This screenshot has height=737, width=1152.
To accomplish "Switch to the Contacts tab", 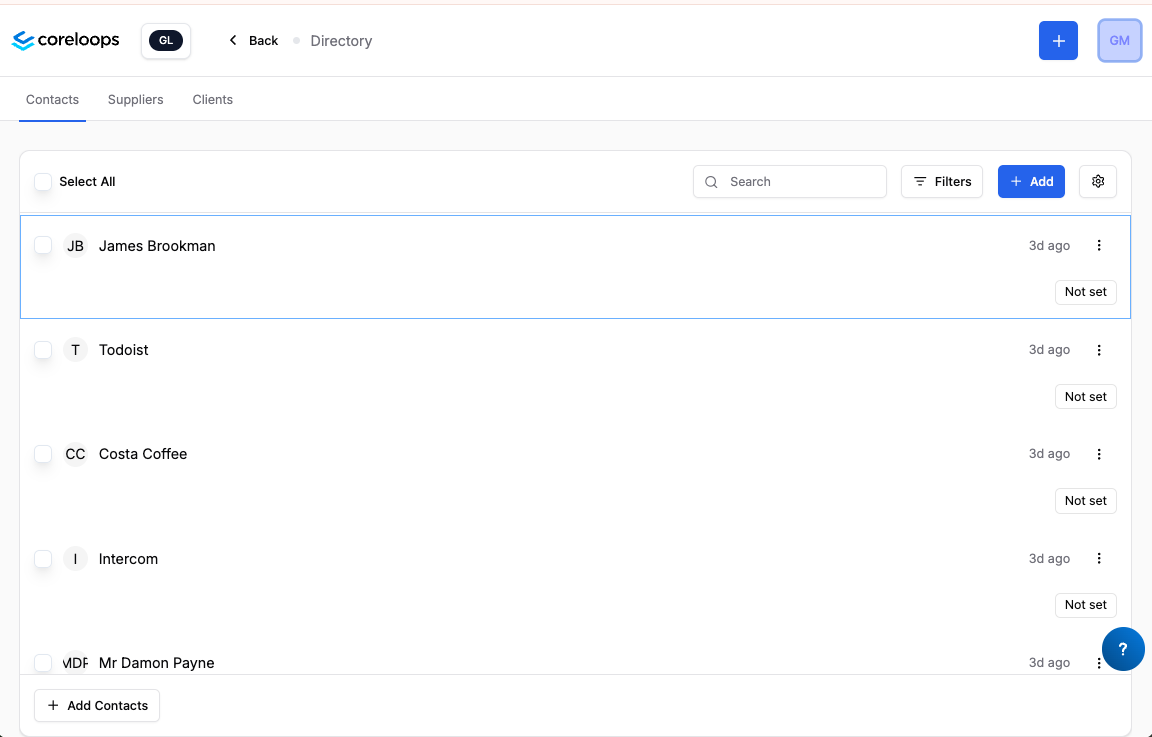I will (x=52, y=99).
